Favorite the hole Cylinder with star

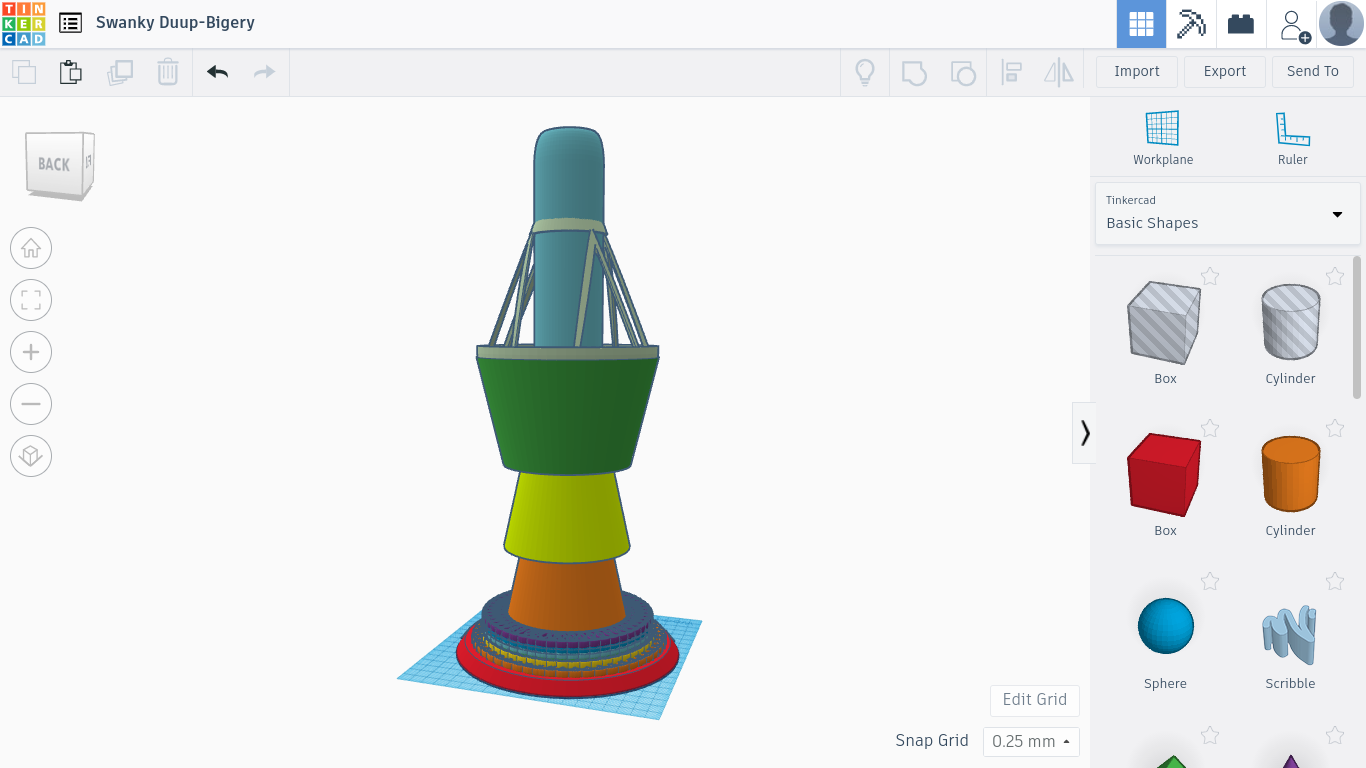(1335, 276)
